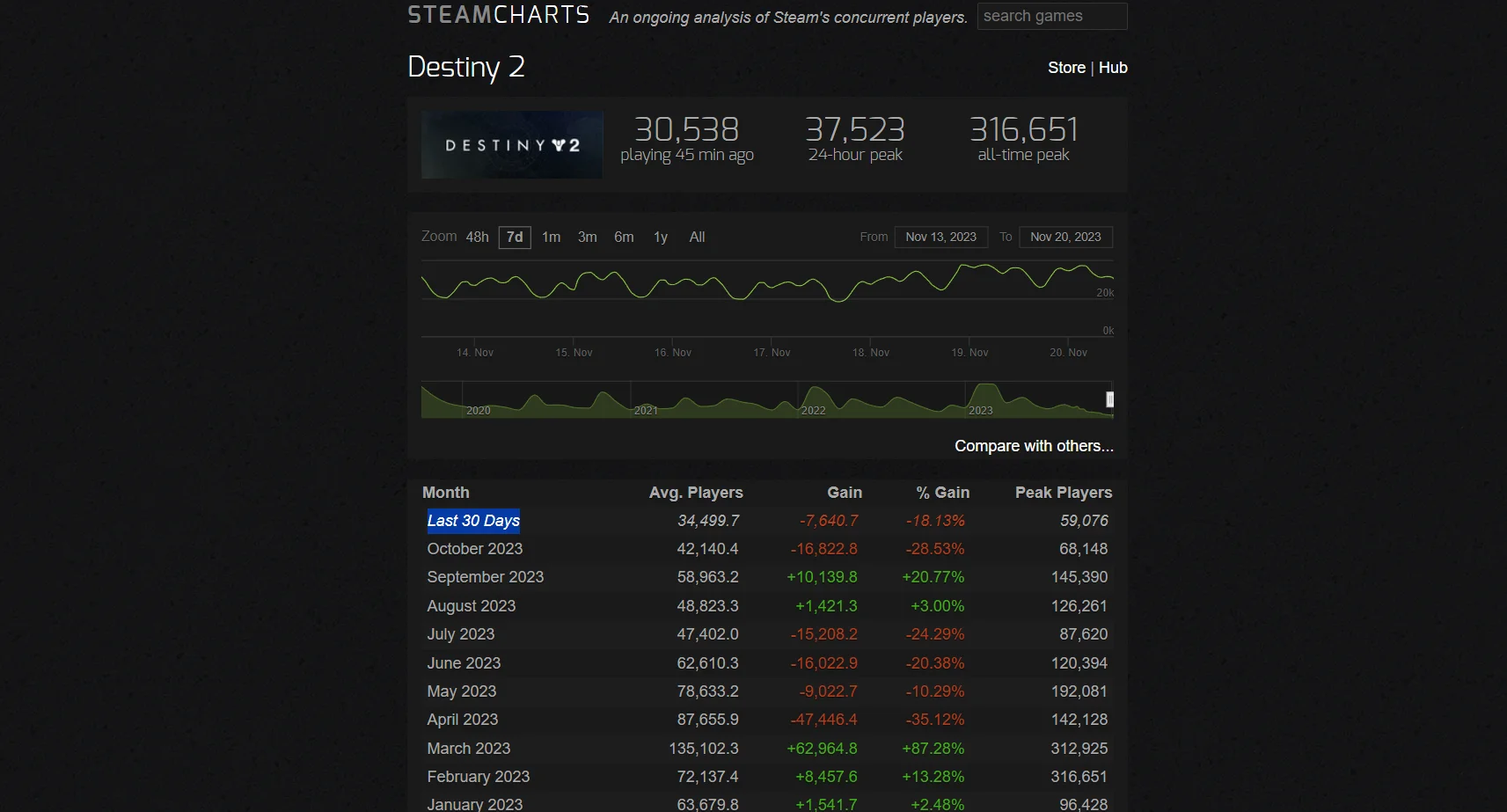Choose the 6m zoom range

coord(624,238)
